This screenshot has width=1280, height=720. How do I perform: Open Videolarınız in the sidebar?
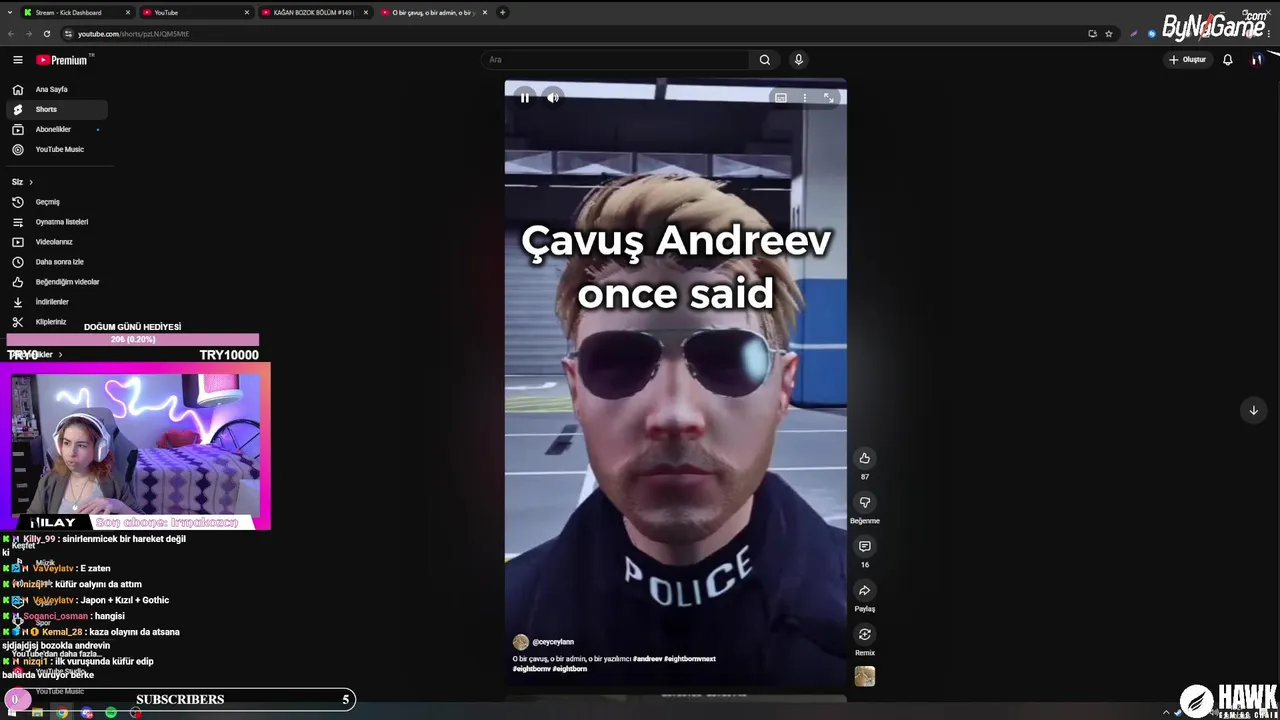point(56,242)
